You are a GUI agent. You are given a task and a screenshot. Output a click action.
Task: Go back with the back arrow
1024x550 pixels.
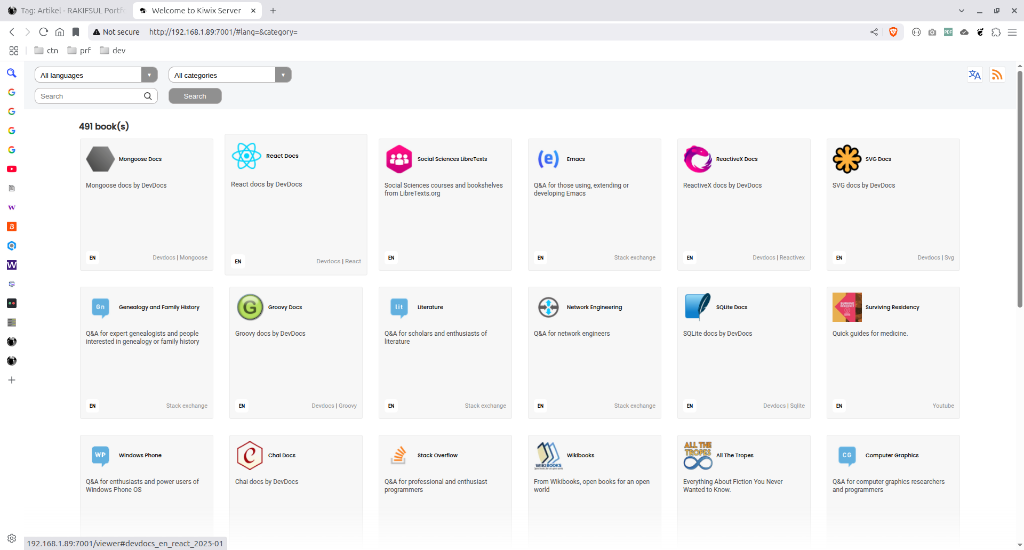pos(12,32)
